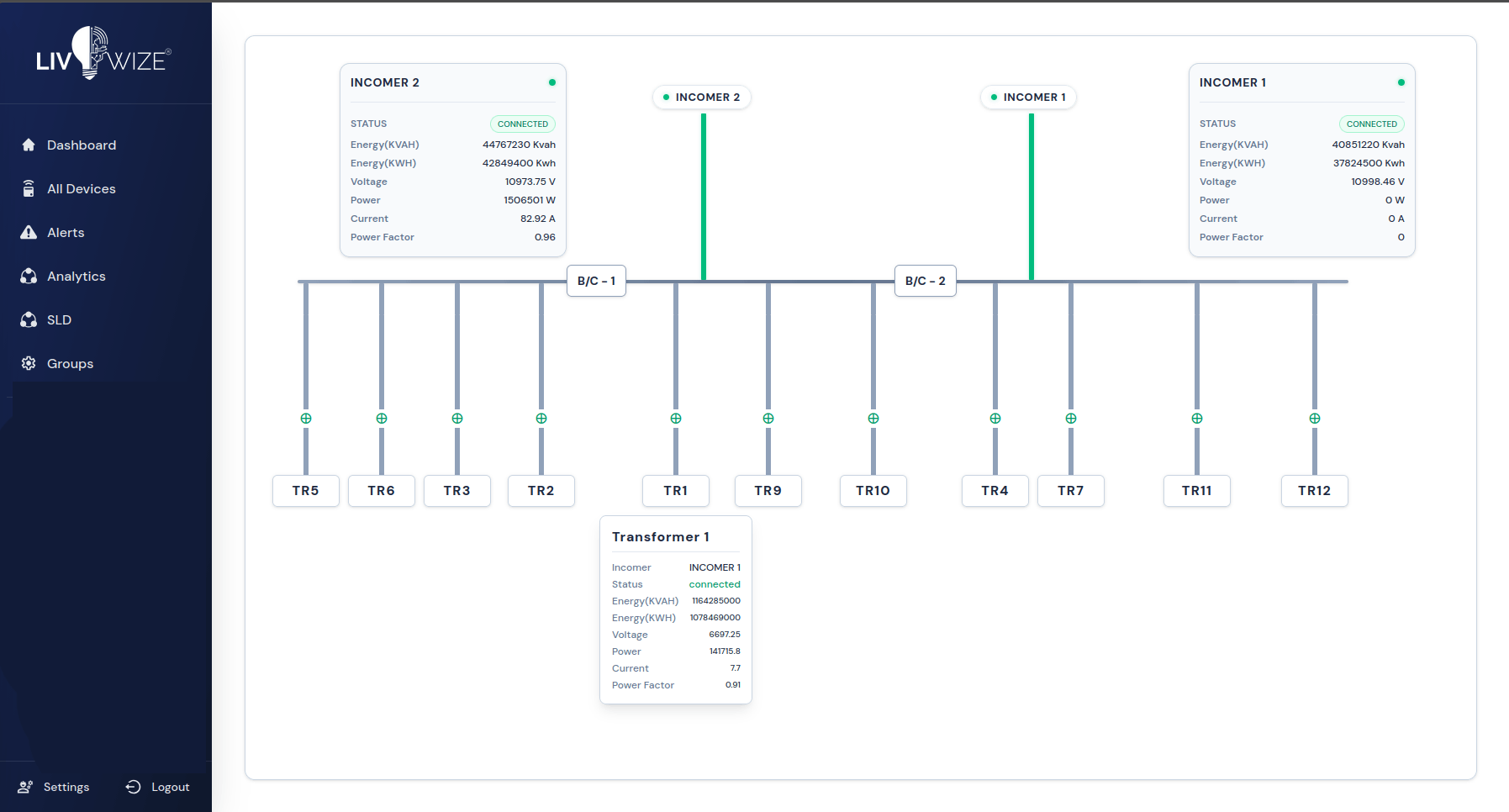The width and height of the screenshot is (1509, 812).
Task: Click the plus node above TR2
Action: pos(541,418)
